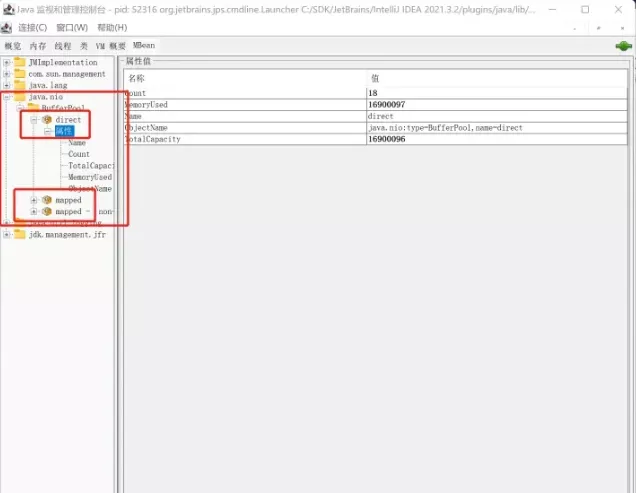Expand the jdk.management.jfr node
Viewport: 636px width, 493px height.
6,235
